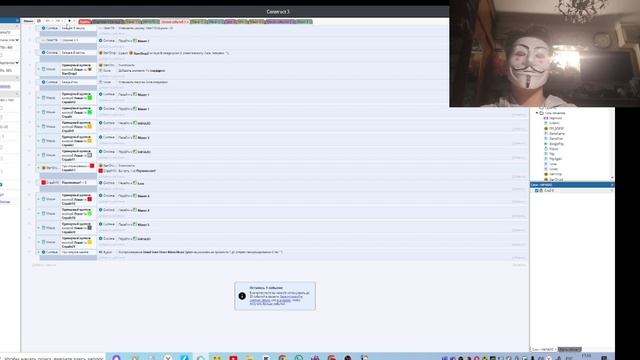
Task: Switch to the red event sheet tab
Action: (x=85, y=22)
